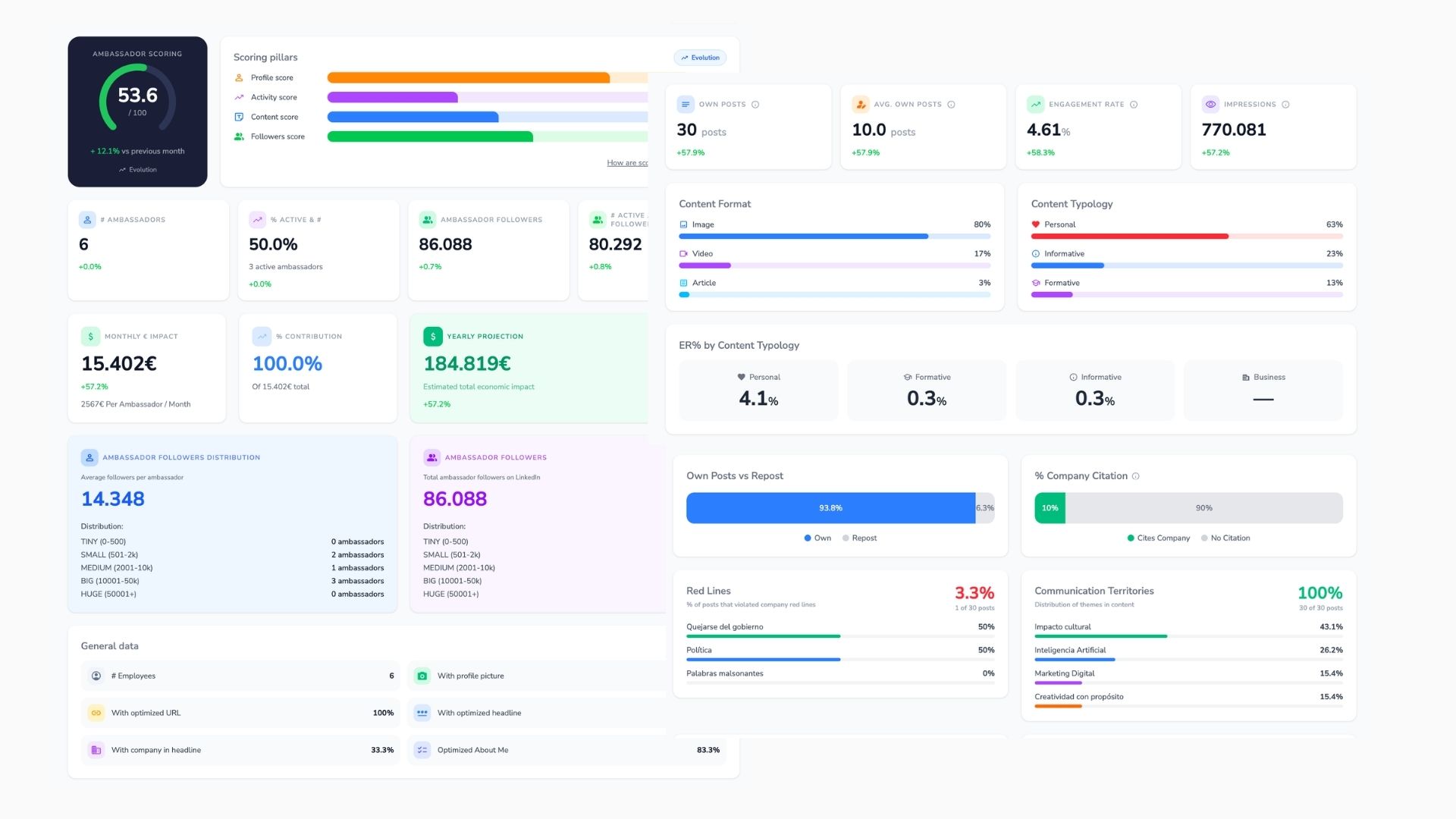This screenshot has width=1456, height=819.
Task: Click the 'BIG (10001-50k)' 3 ambassadors row
Action: 232,582
